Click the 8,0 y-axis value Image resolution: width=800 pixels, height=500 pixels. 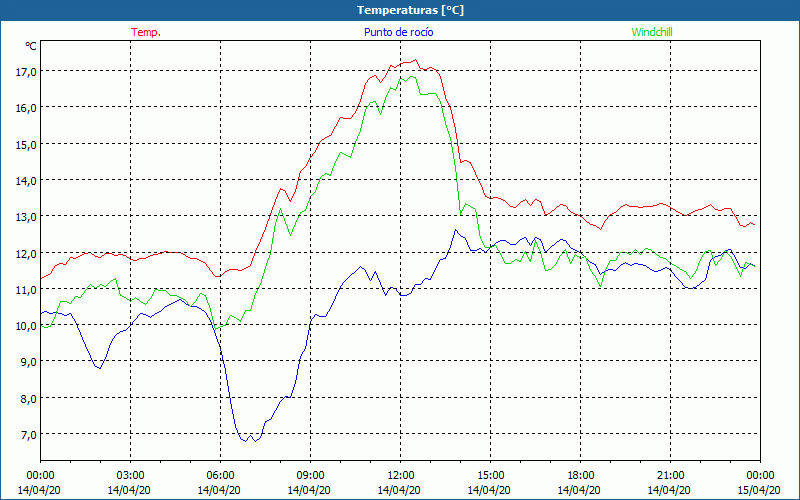[x=29, y=399]
